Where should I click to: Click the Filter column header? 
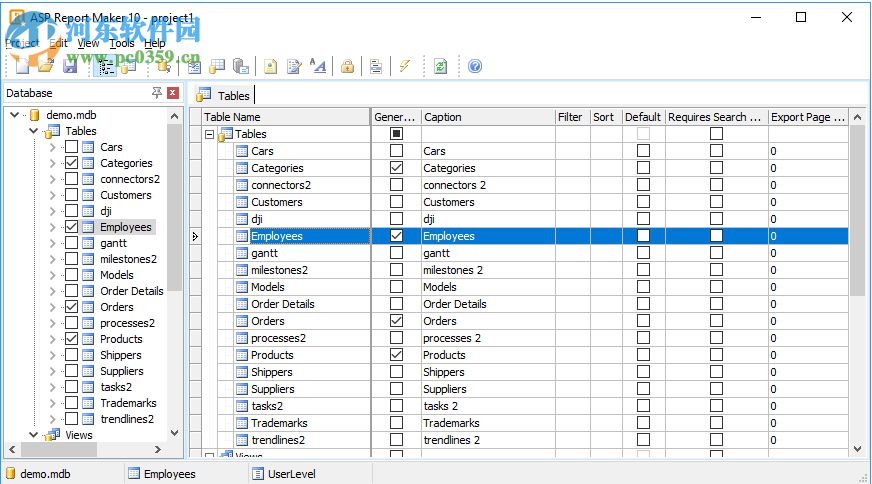572,117
